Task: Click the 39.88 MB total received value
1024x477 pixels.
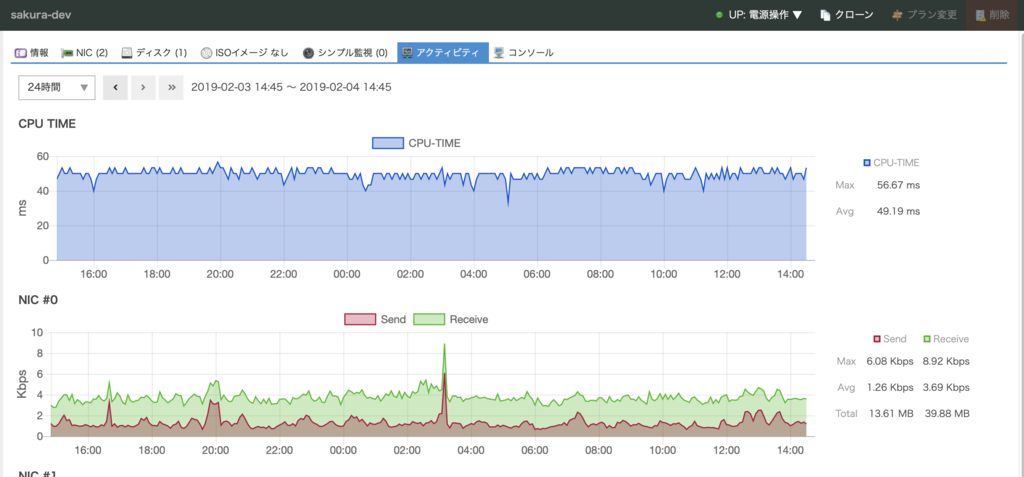Action: [946, 414]
